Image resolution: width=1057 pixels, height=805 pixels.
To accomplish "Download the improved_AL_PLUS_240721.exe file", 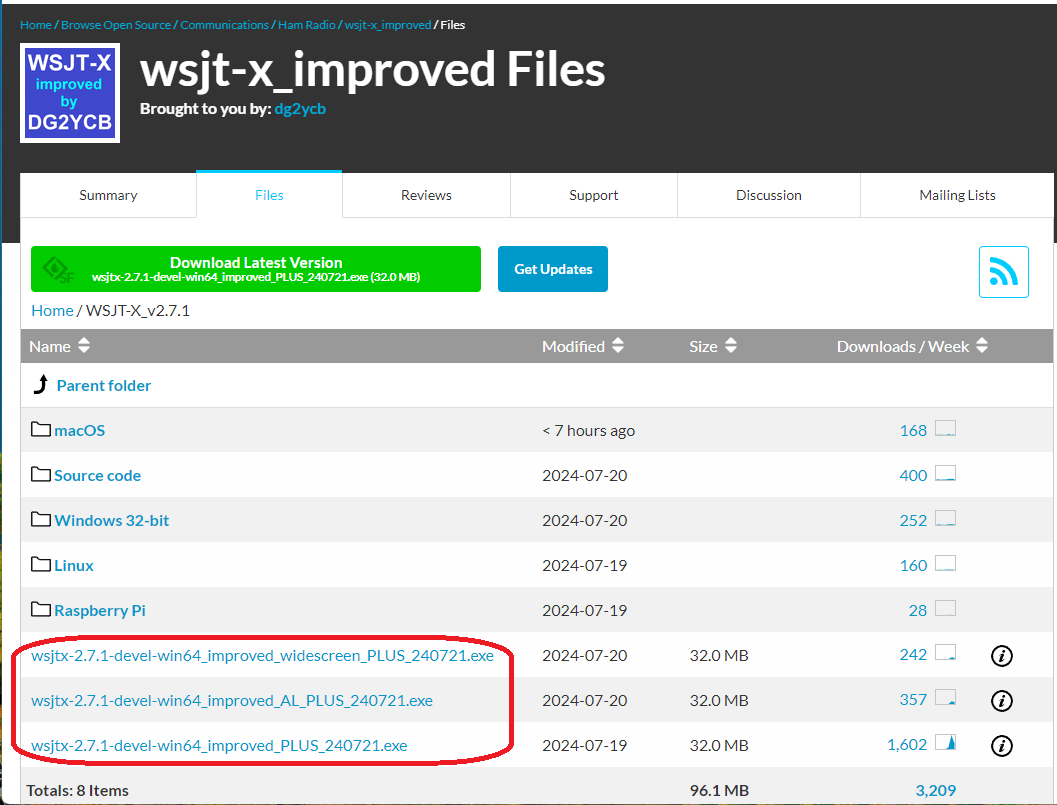I will [232, 700].
